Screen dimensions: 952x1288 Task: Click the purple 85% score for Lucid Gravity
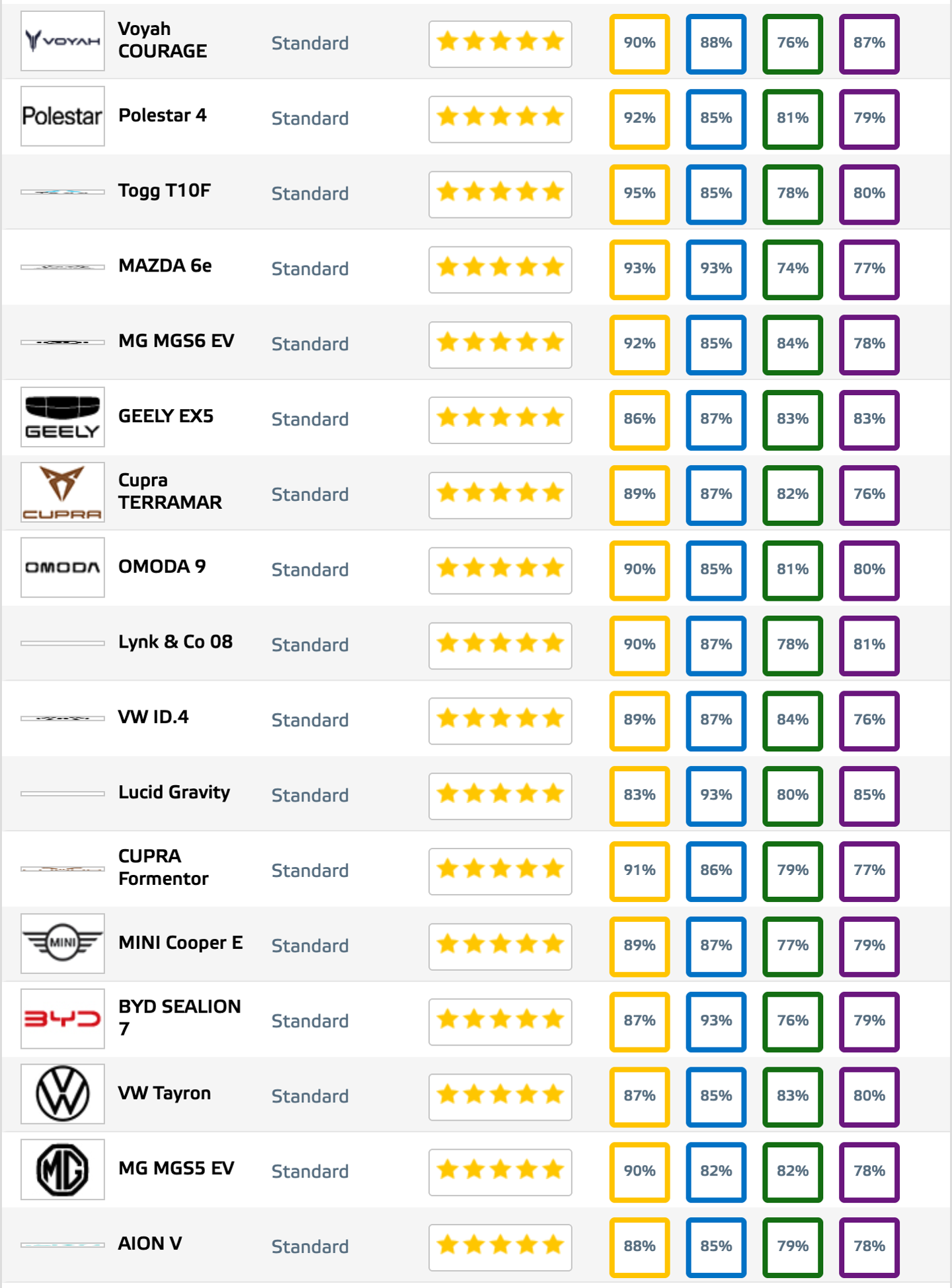[x=869, y=795]
